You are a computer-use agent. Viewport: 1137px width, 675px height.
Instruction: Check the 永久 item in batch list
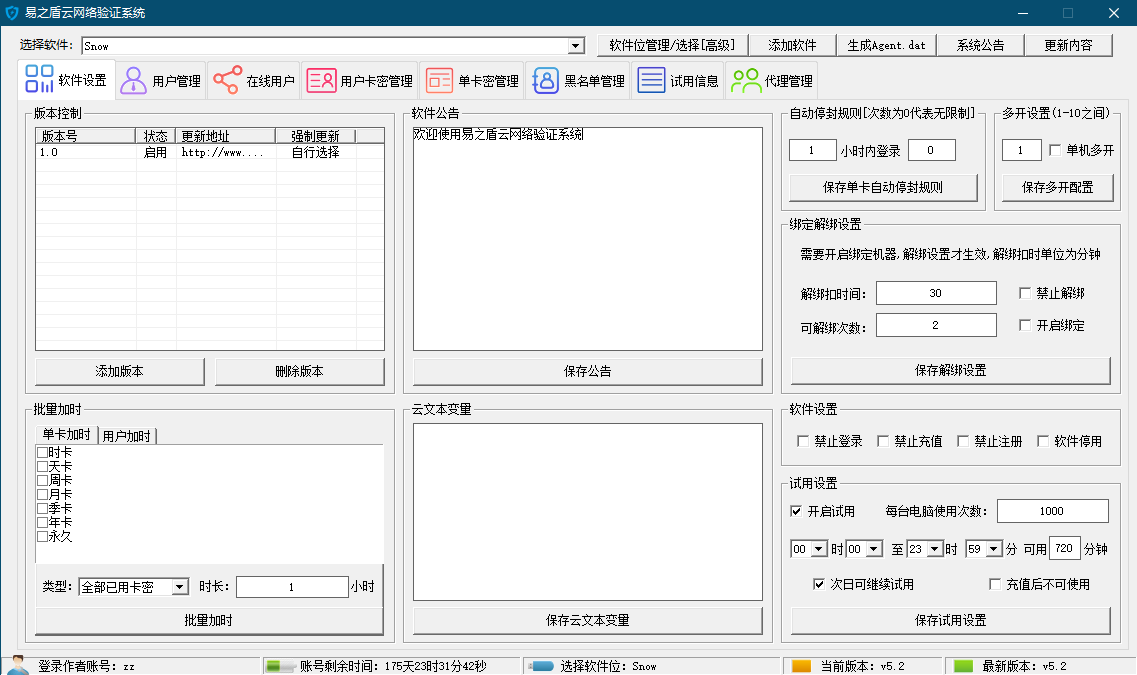pos(42,537)
